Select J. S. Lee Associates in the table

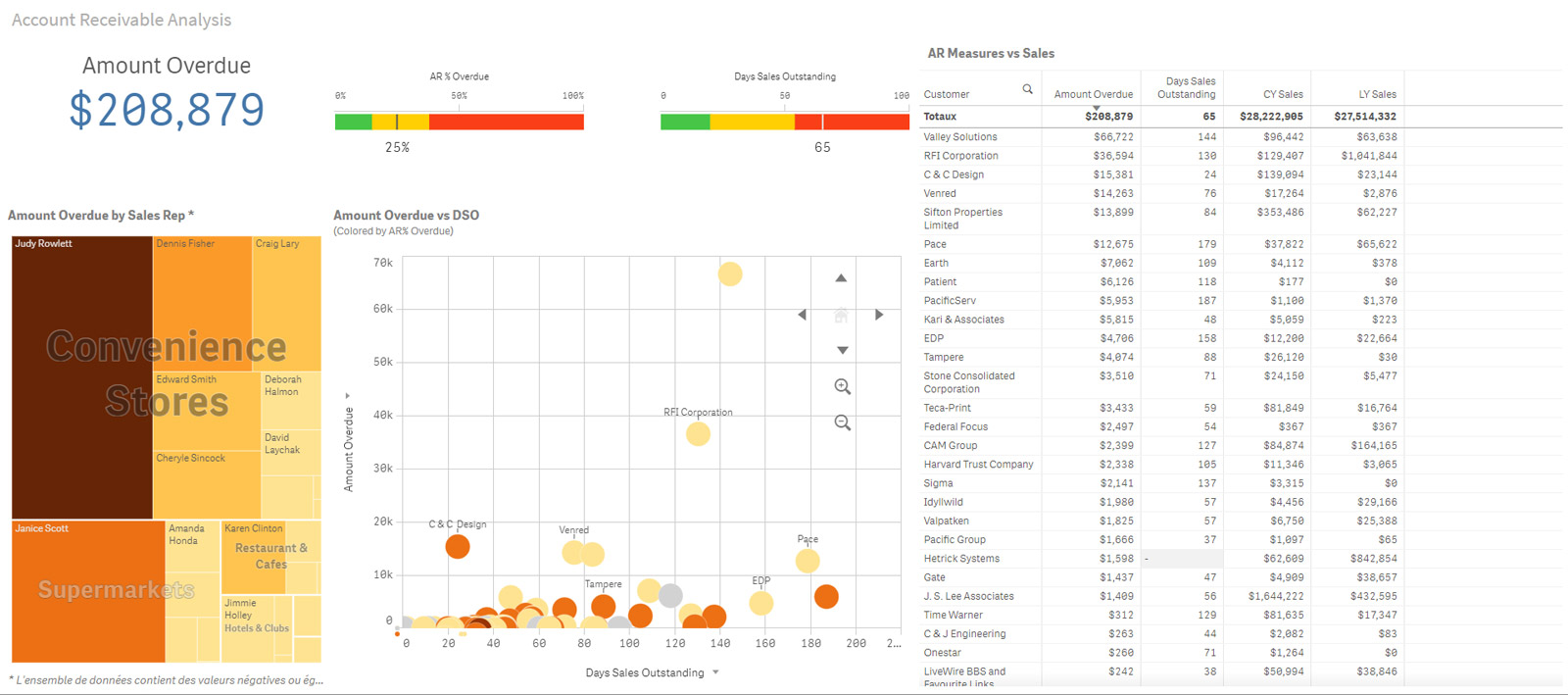(x=968, y=596)
